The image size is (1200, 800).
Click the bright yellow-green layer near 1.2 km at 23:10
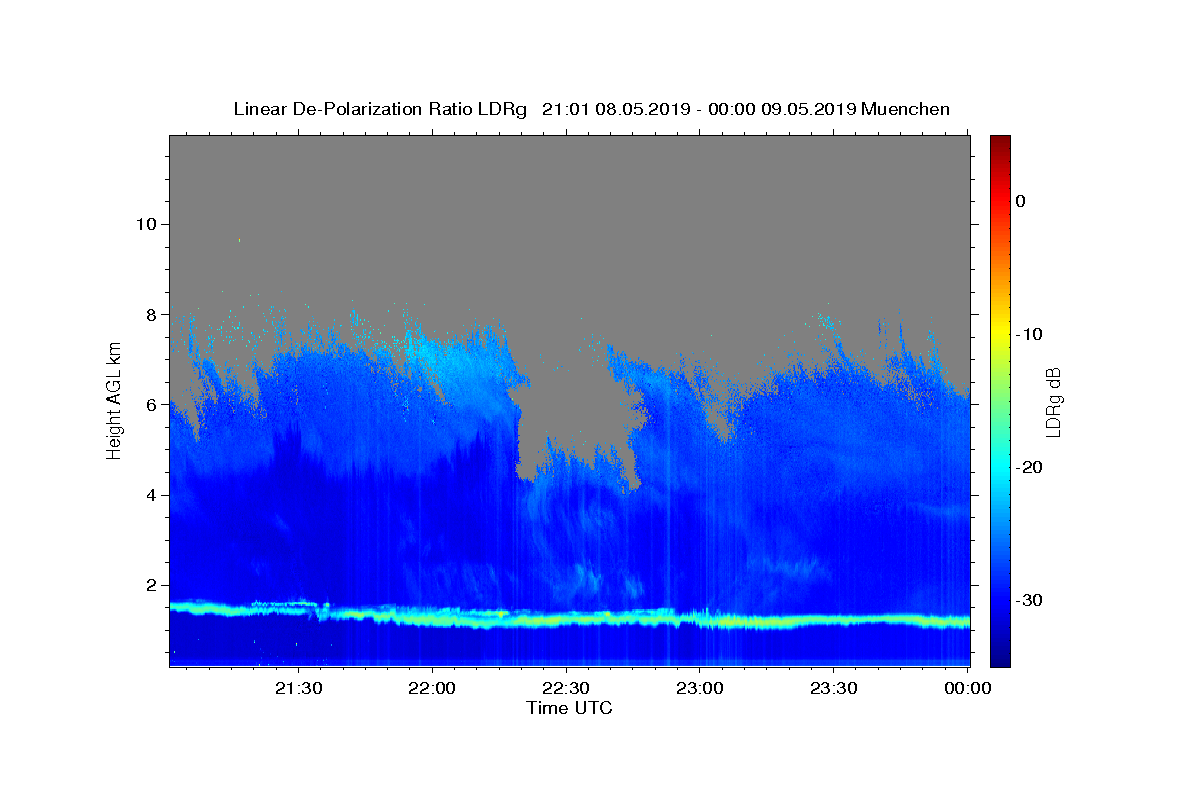745,622
